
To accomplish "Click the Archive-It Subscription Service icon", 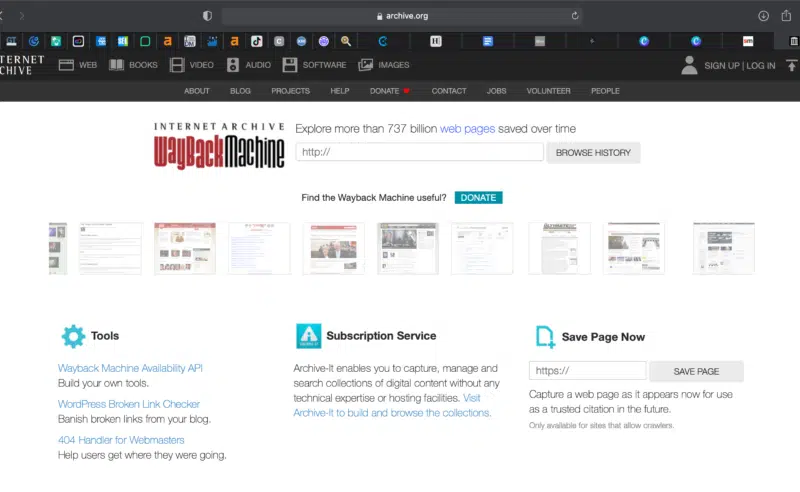I will coord(309,336).
